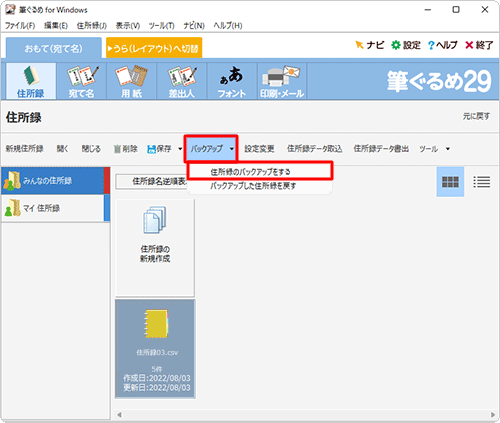The width and height of the screenshot is (500, 423).
Task: Open ツール(T) menu in menu bar
Action: 161,26
